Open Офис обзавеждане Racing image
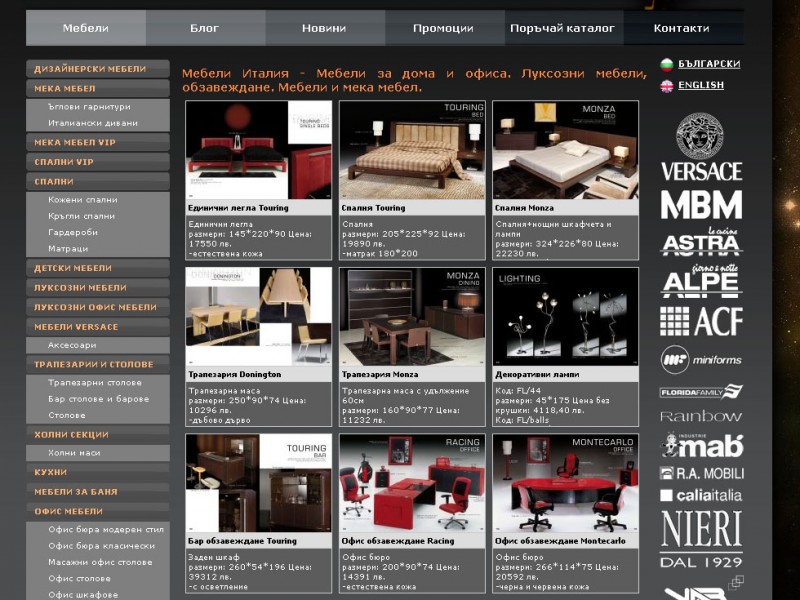 [412, 483]
